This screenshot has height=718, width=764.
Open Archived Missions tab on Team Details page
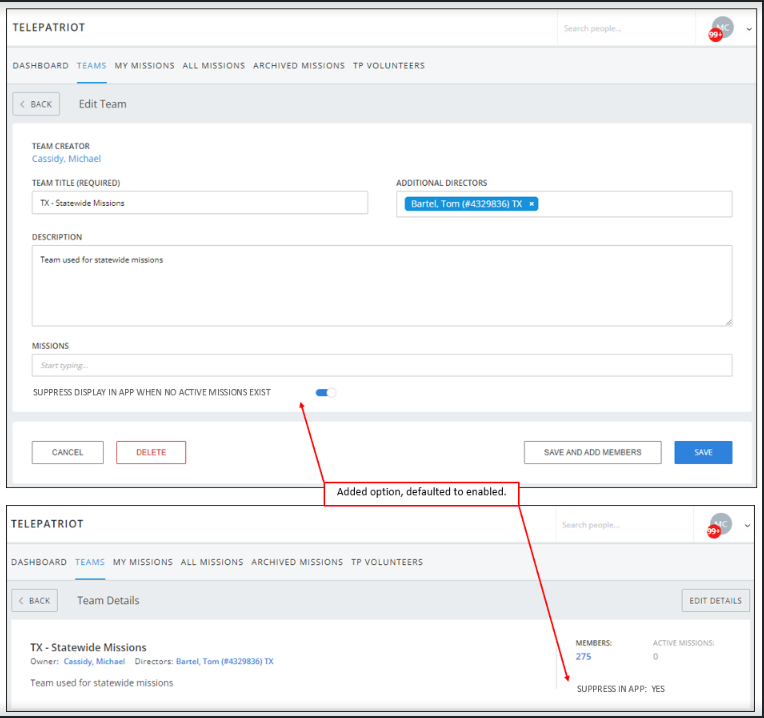(297, 562)
